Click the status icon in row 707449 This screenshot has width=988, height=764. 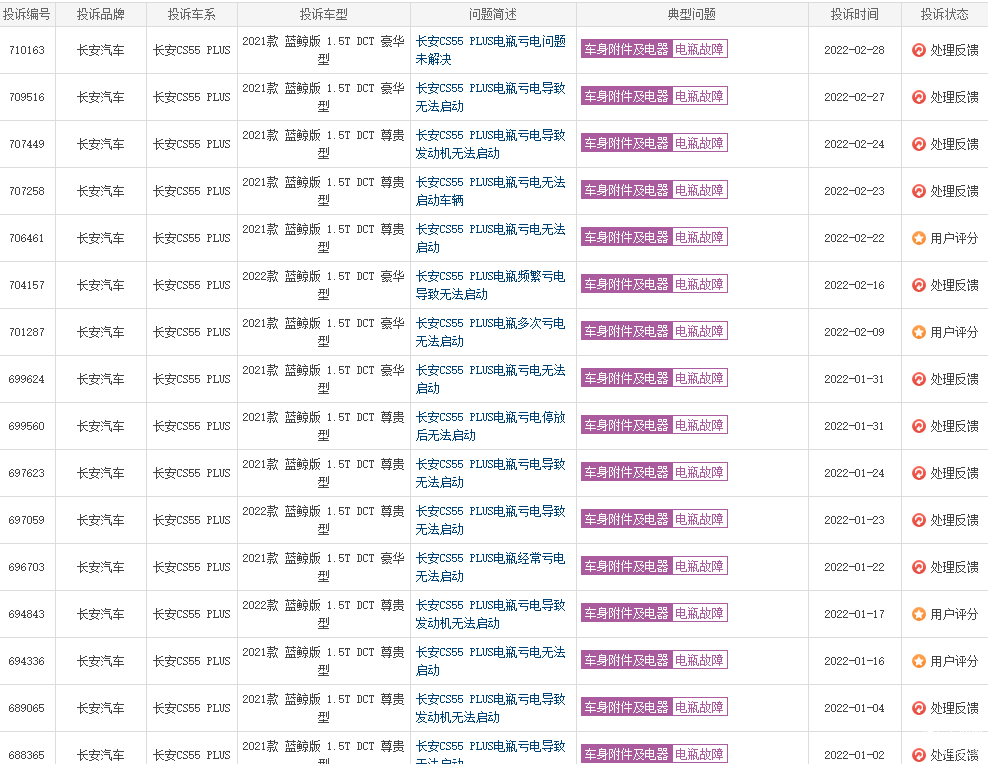(919, 144)
